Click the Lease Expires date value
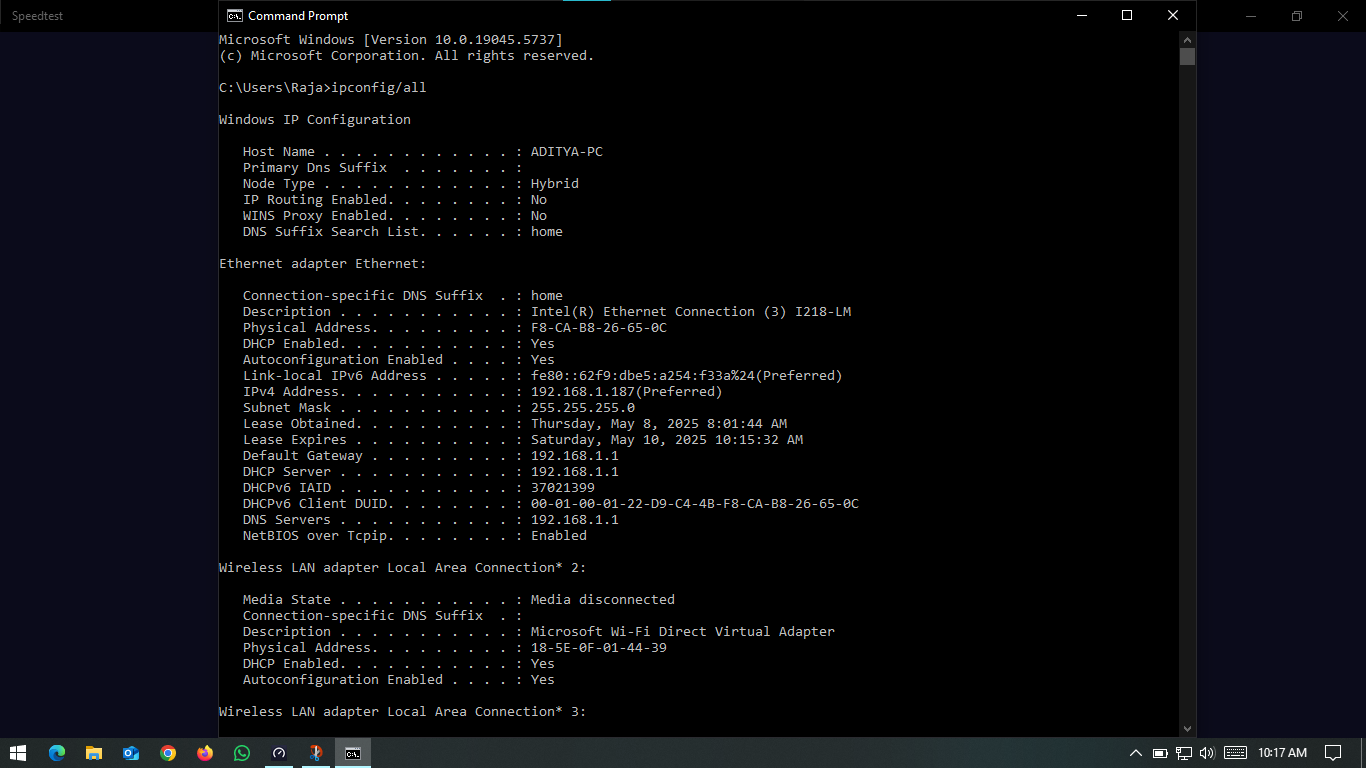Viewport: 1366px width, 768px height. (667, 440)
